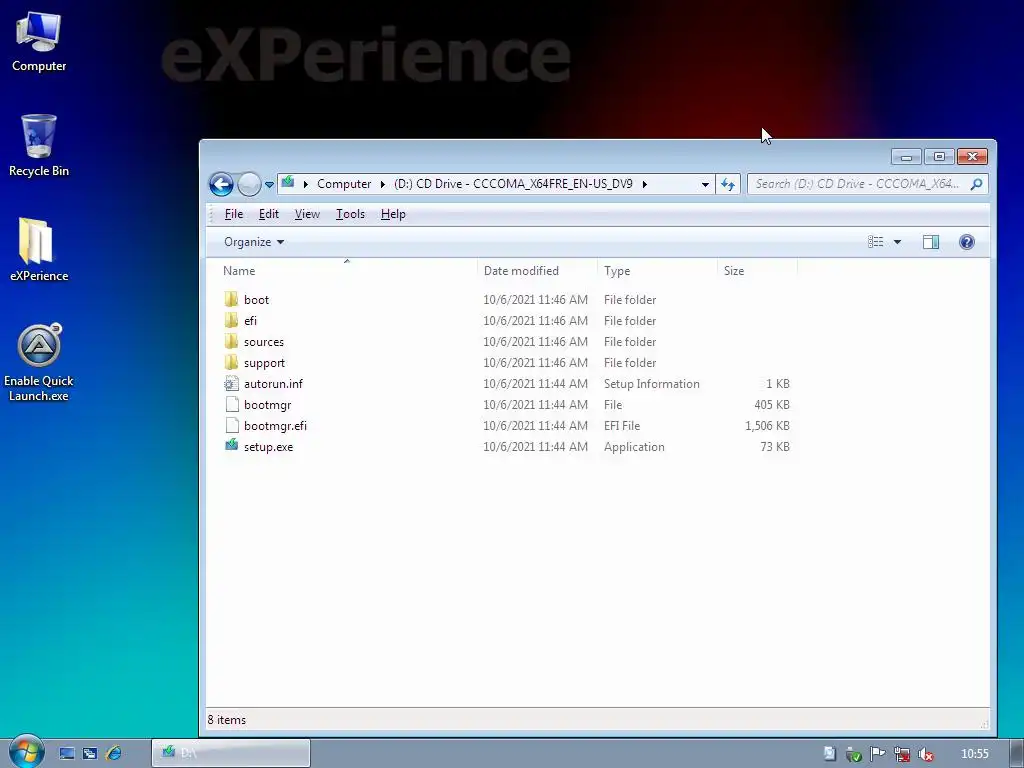Open the Recycle Bin desktop icon
The width and height of the screenshot is (1024, 768).
[x=39, y=145]
